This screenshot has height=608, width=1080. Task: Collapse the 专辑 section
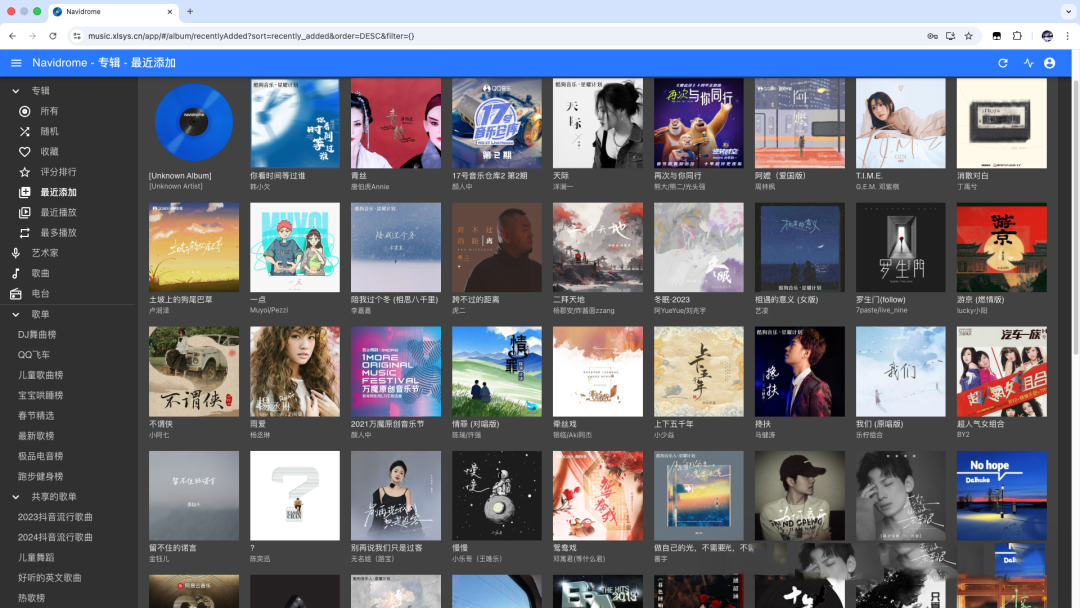(x=16, y=91)
